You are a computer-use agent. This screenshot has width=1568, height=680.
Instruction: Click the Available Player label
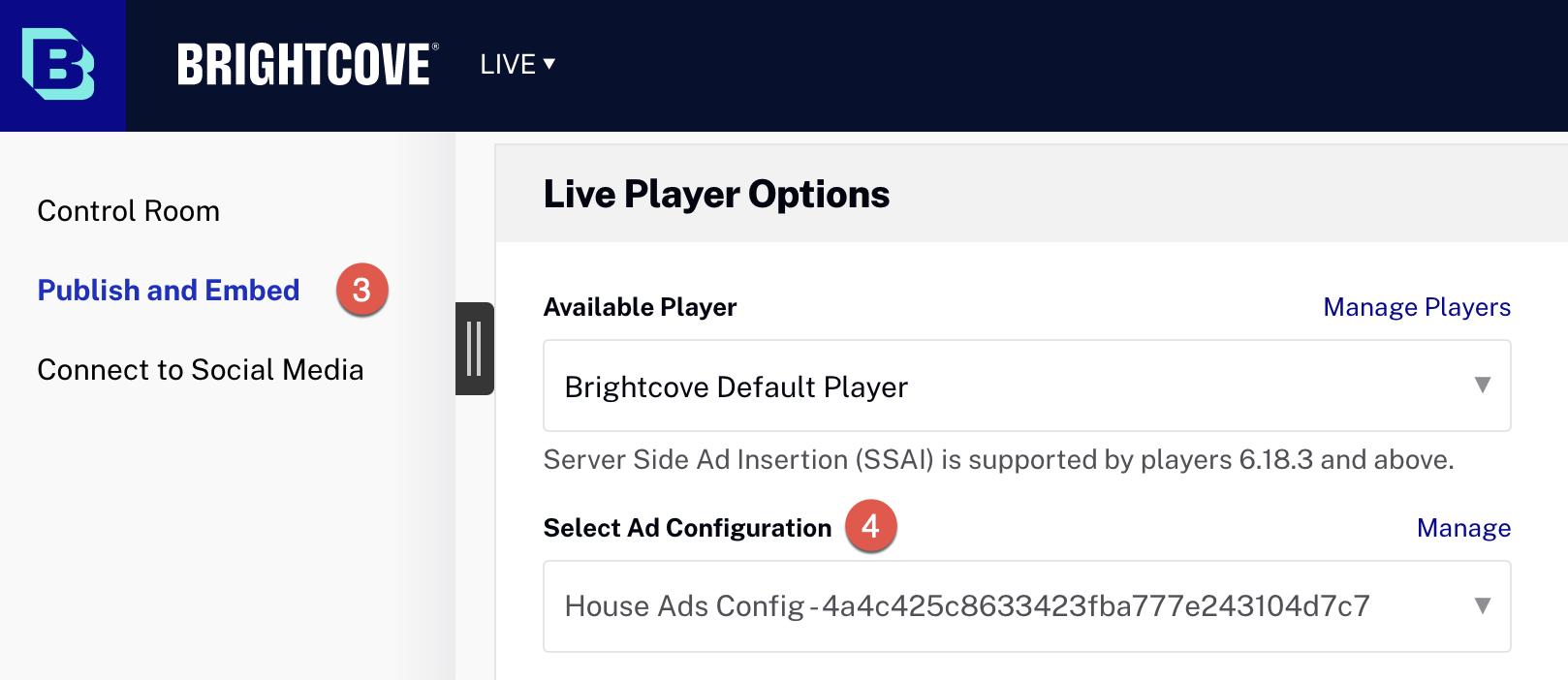(x=640, y=307)
